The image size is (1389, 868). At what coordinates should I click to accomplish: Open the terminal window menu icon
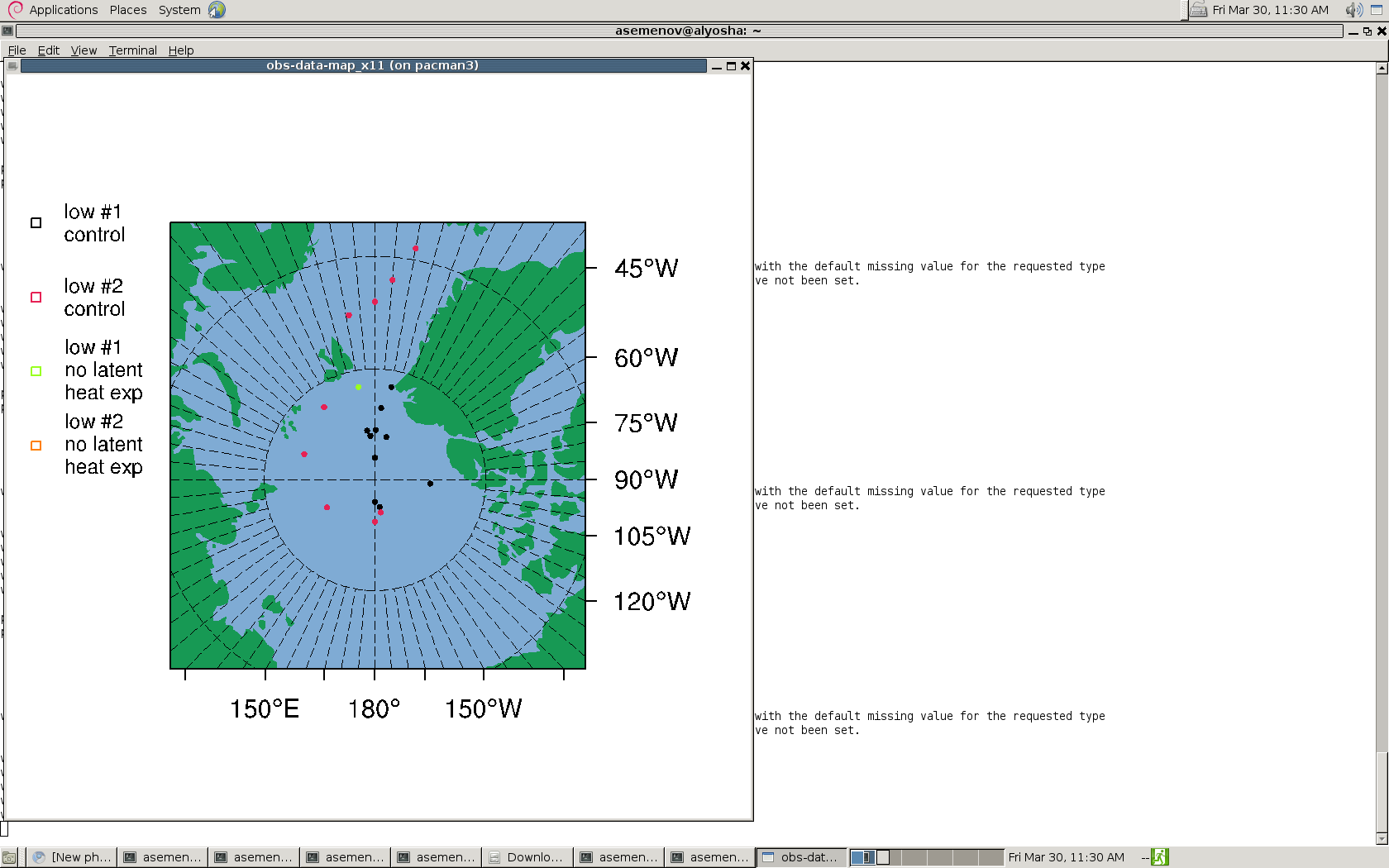pyautogui.click(x=7, y=31)
